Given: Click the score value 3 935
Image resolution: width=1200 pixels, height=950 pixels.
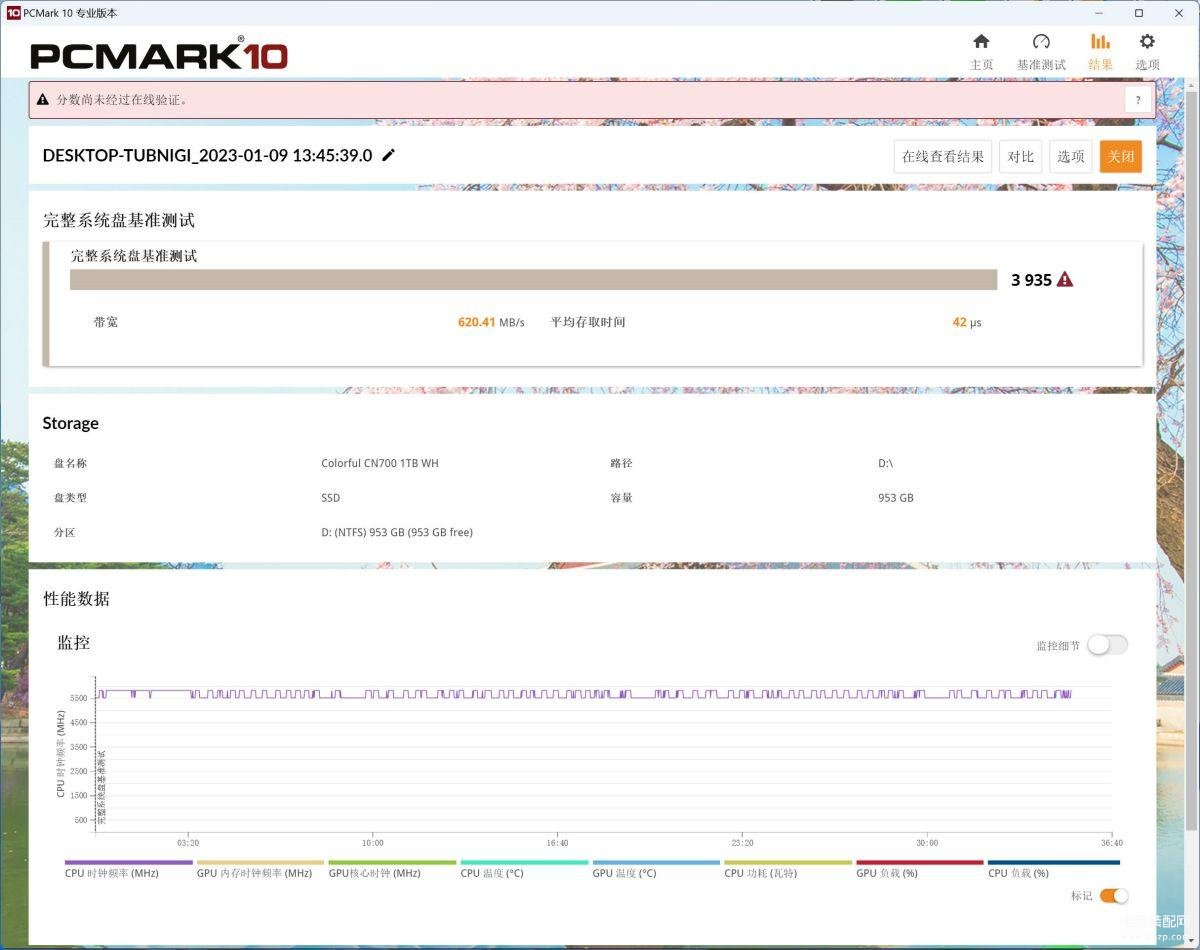Looking at the screenshot, I should tap(1031, 280).
